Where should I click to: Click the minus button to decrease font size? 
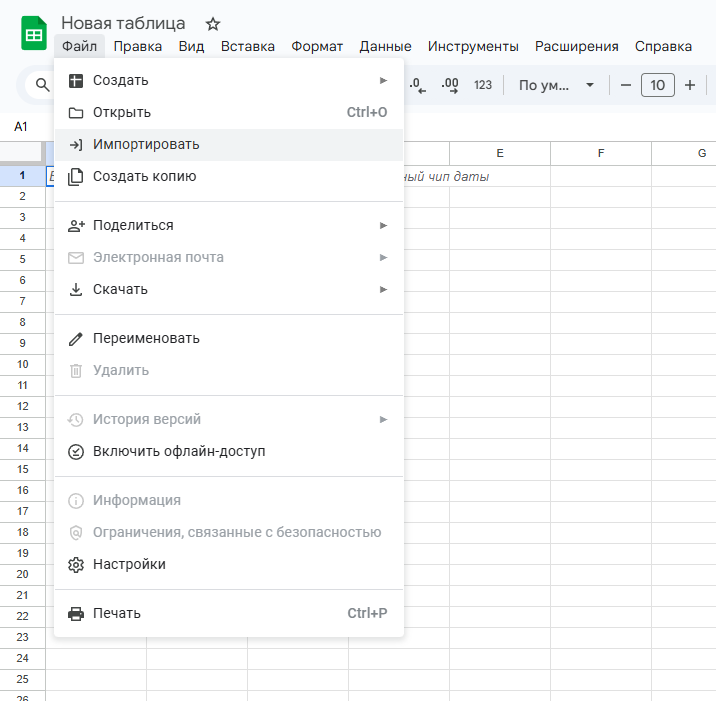(626, 85)
